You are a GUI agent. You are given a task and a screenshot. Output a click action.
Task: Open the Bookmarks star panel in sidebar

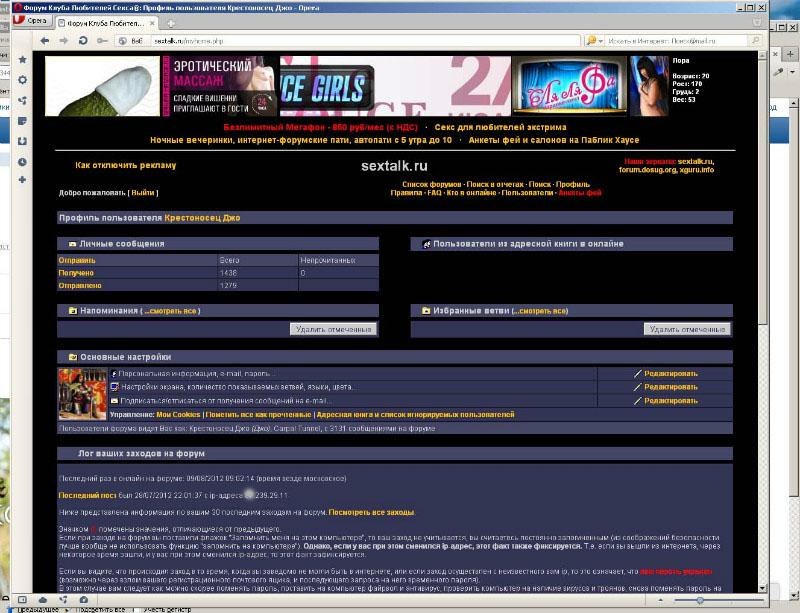click(21, 60)
